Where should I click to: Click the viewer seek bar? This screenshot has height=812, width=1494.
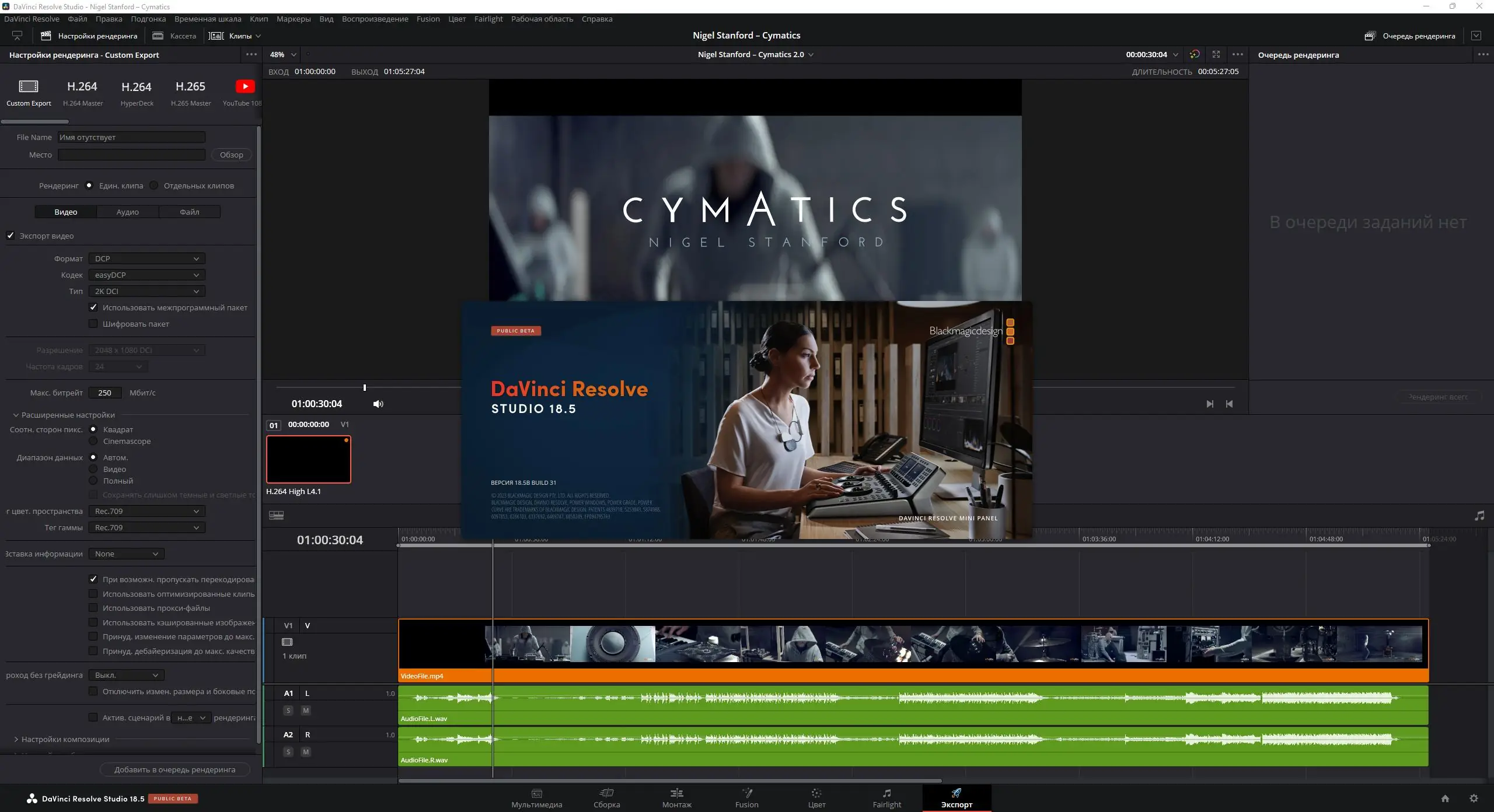tap(365, 387)
